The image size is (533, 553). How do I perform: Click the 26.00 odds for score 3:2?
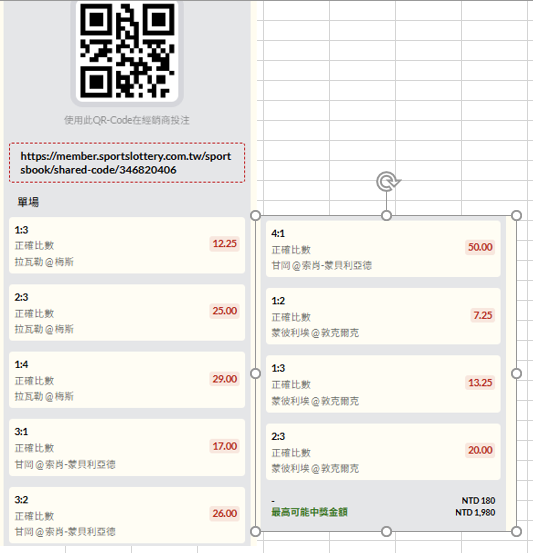(225, 514)
